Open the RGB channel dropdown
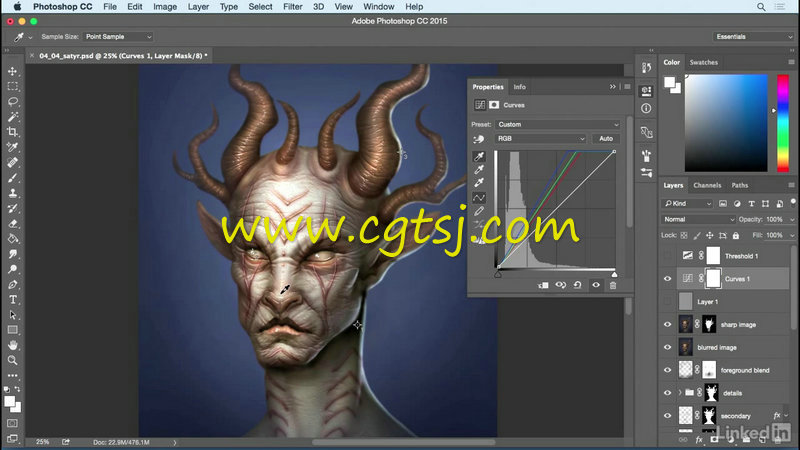 click(x=540, y=139)
